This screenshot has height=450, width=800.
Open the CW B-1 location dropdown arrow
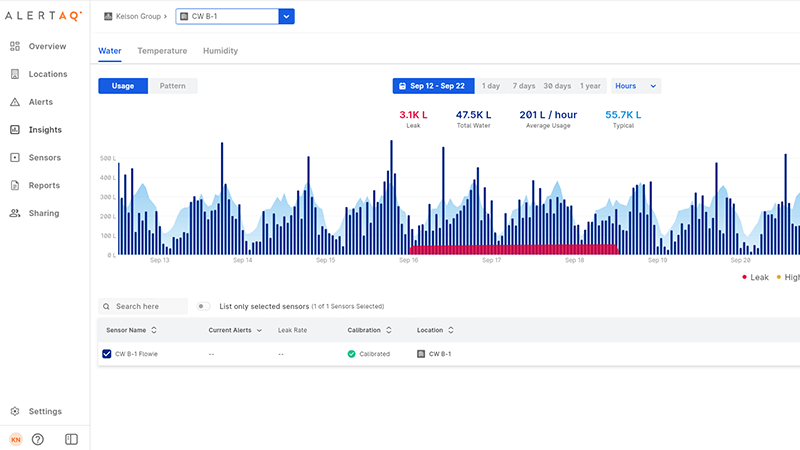[x=286, y=16]
